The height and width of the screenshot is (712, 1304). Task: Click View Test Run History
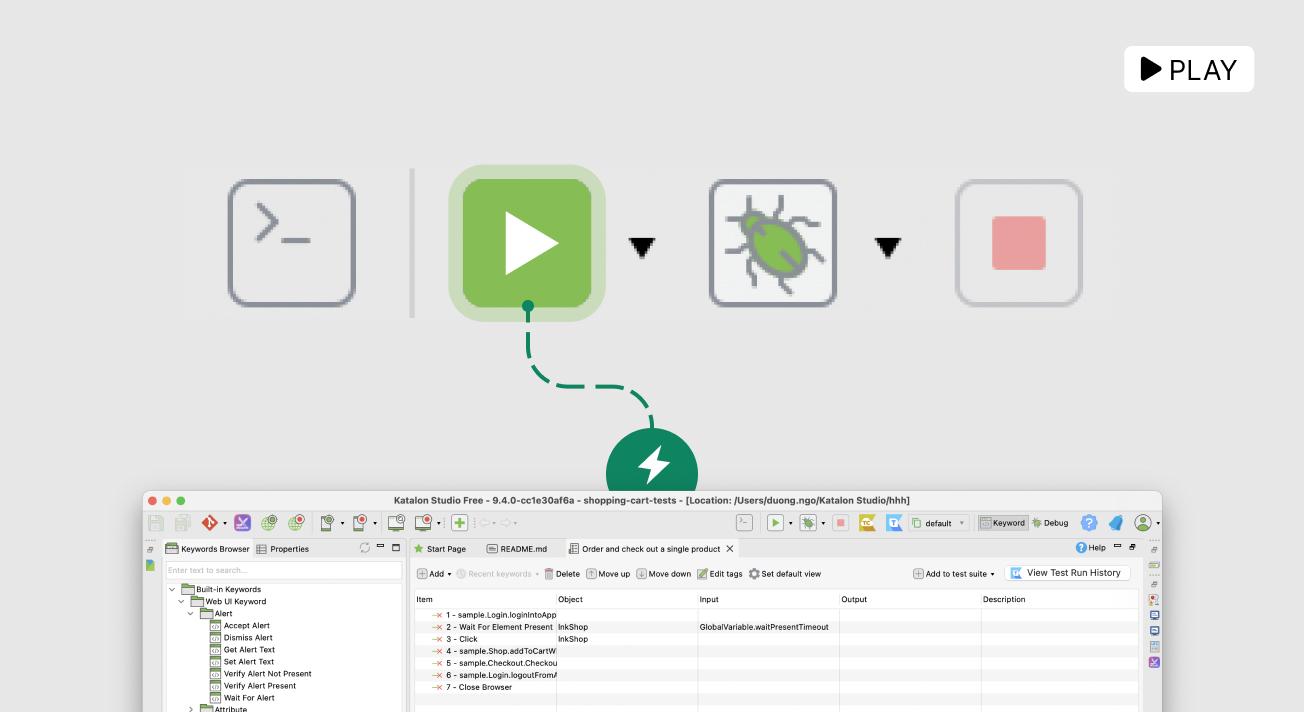click(1075, 572)
